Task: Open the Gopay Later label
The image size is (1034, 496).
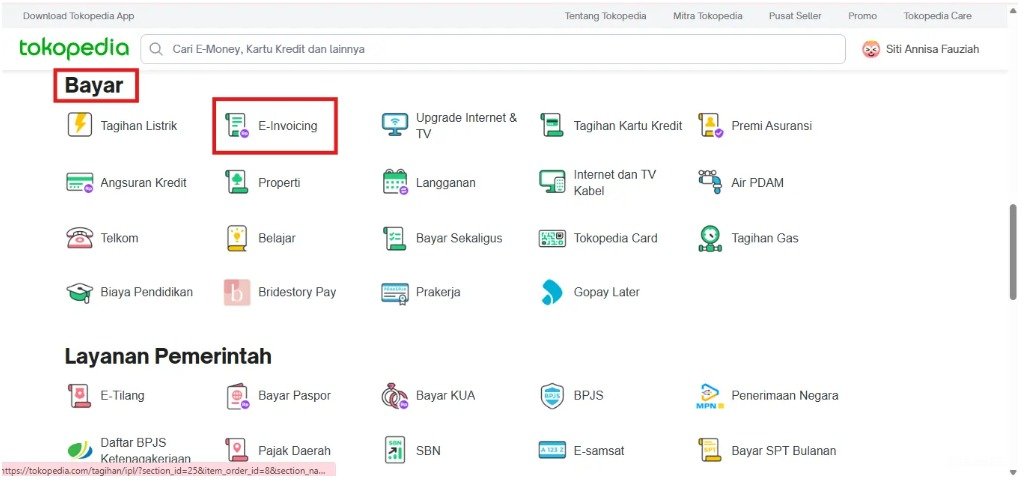Action: point(607,292)
